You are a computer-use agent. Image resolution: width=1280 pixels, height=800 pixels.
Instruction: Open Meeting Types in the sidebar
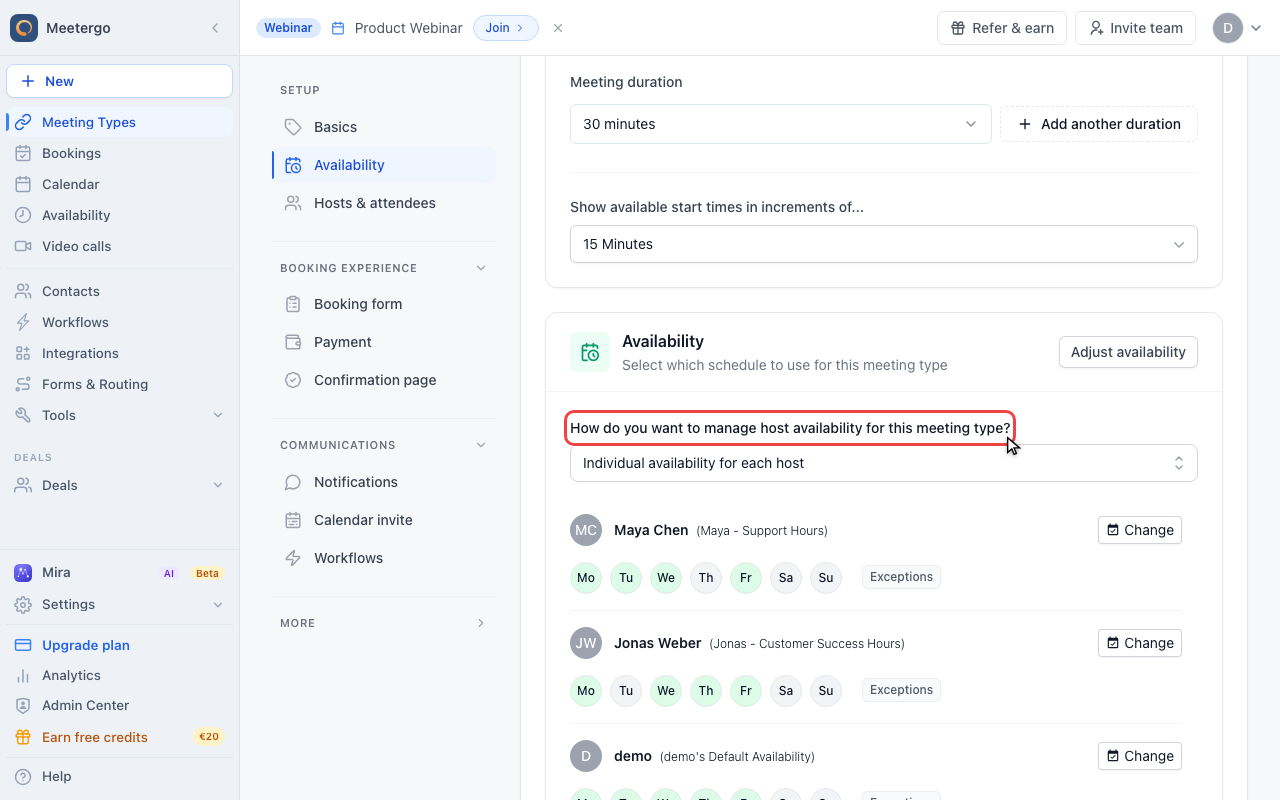coord(120,122)
